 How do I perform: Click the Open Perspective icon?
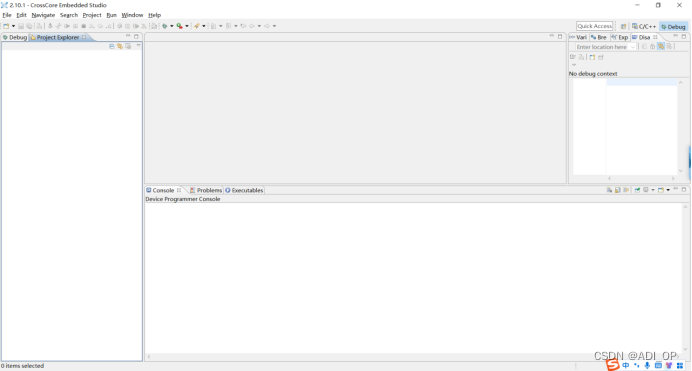tap(623, 26)
